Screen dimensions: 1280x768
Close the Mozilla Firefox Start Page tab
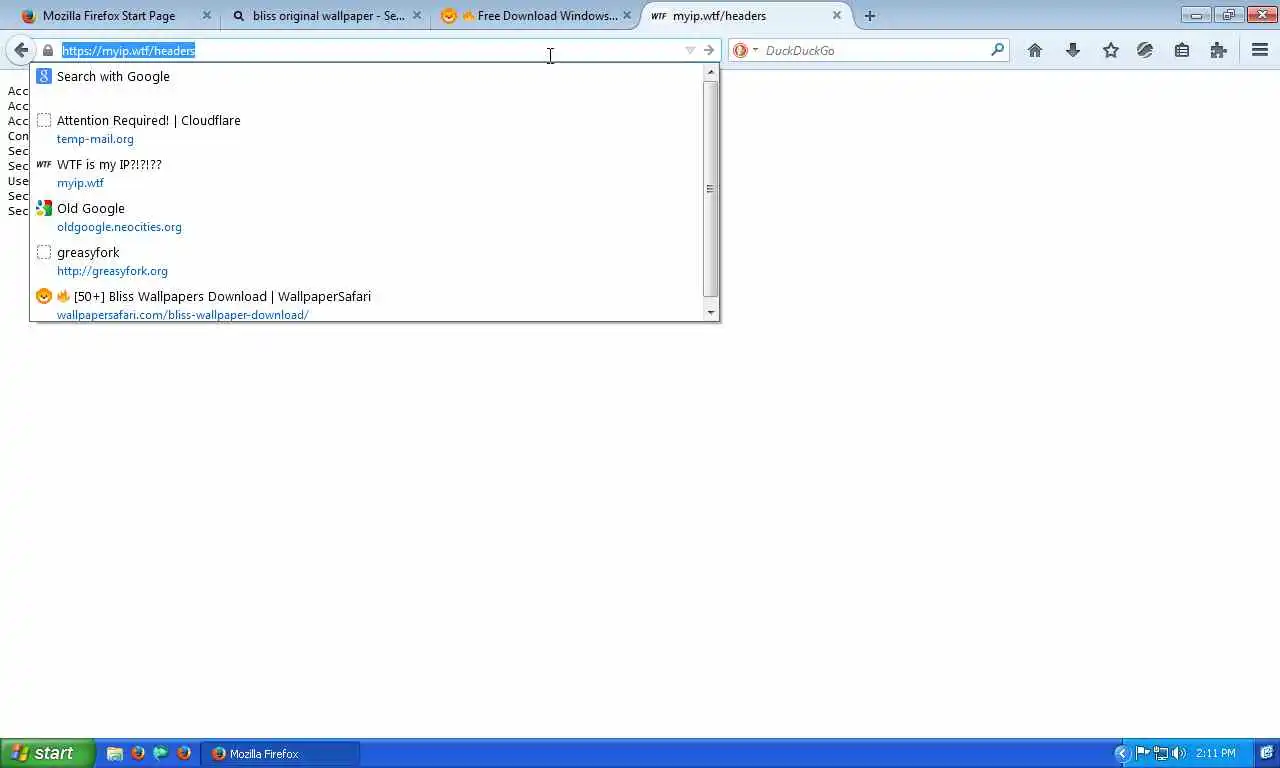(207, 15)
